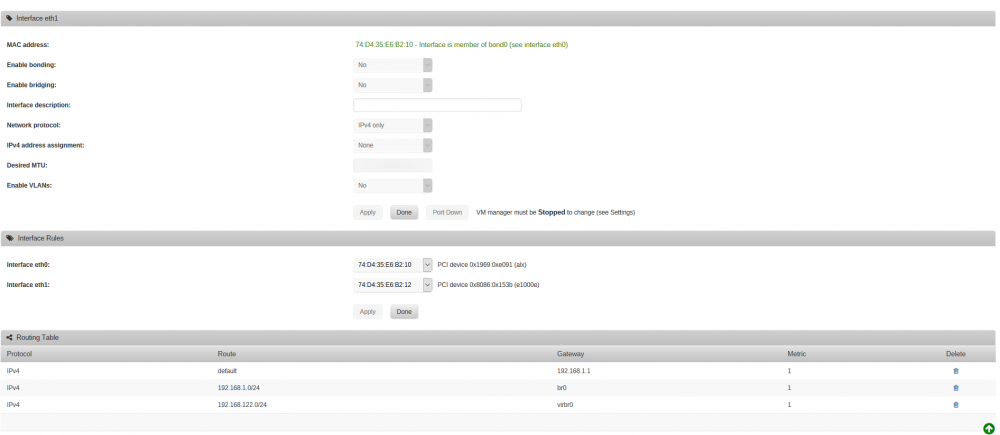
Task: Click the Metric column header
Action: click(796, 354)
